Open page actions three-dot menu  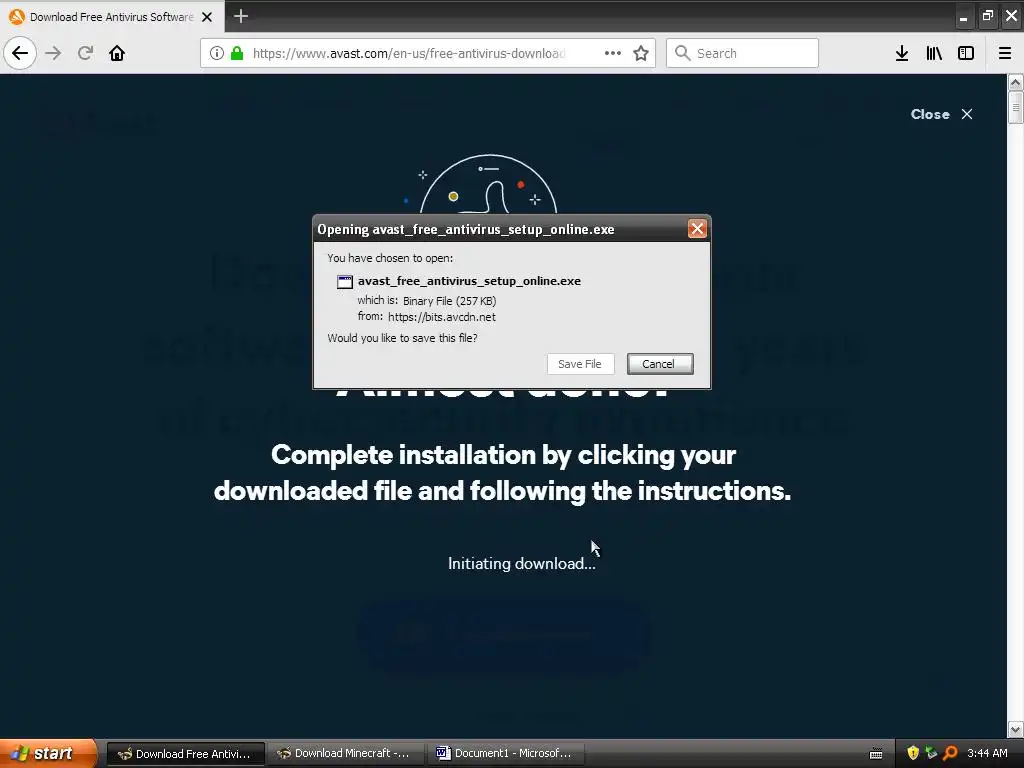tap(613, 53)
